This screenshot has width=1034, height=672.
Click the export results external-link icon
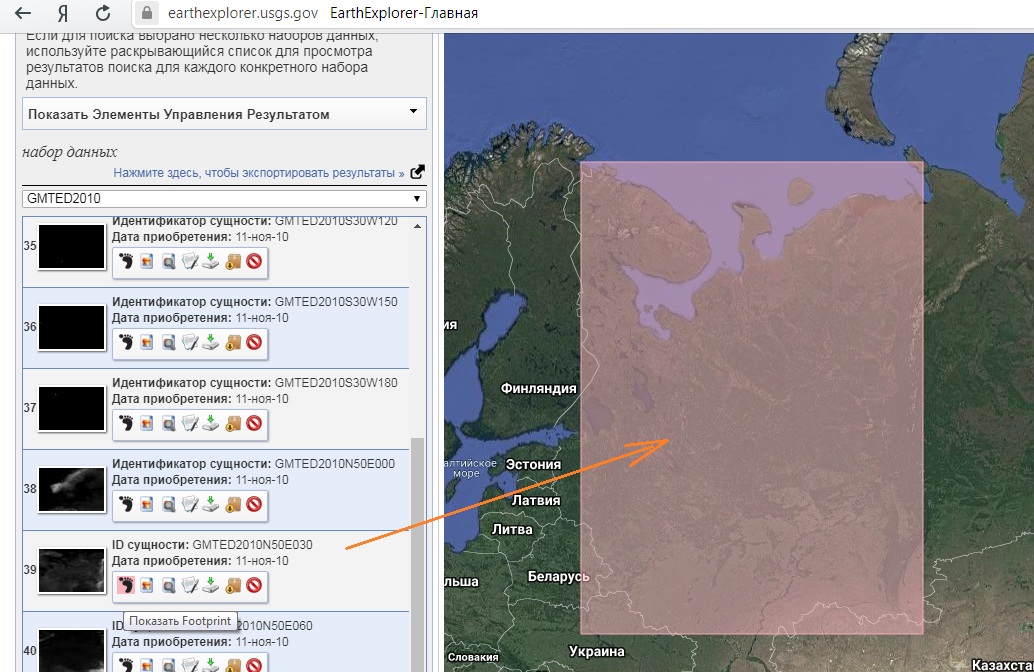[418, 172]
